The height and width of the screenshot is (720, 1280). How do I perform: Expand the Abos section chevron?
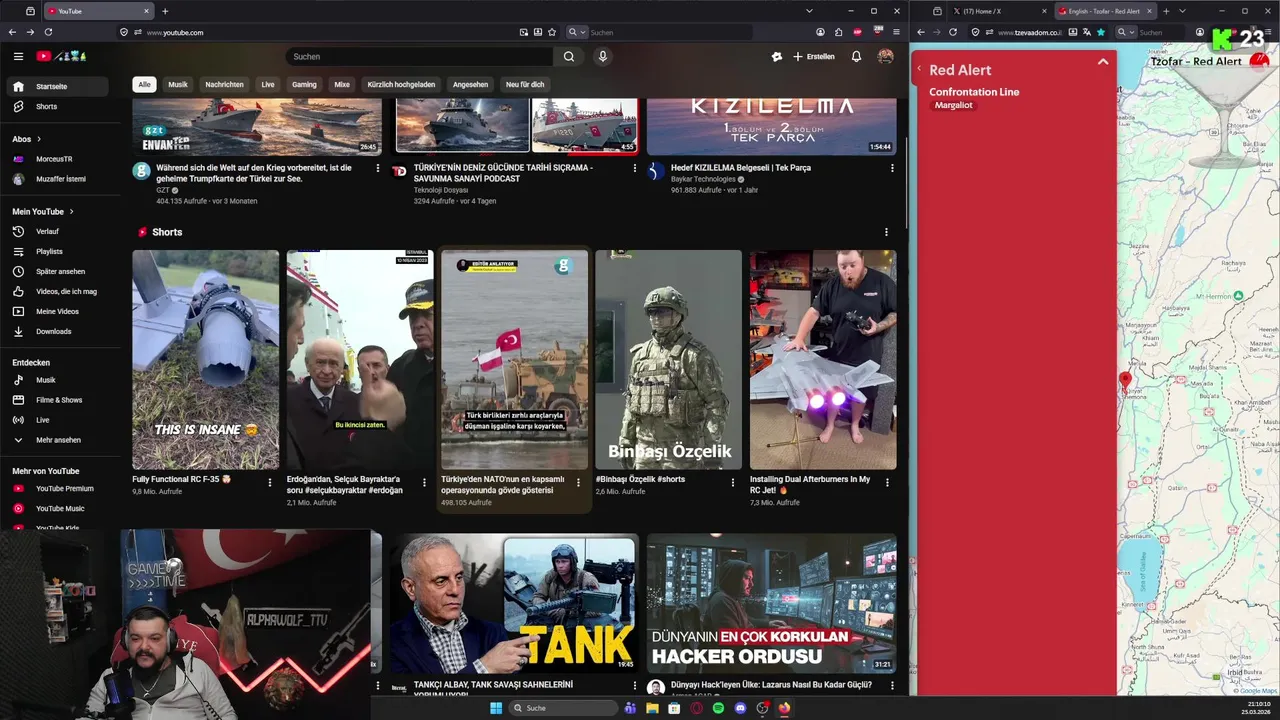click(x=39, y=139)
